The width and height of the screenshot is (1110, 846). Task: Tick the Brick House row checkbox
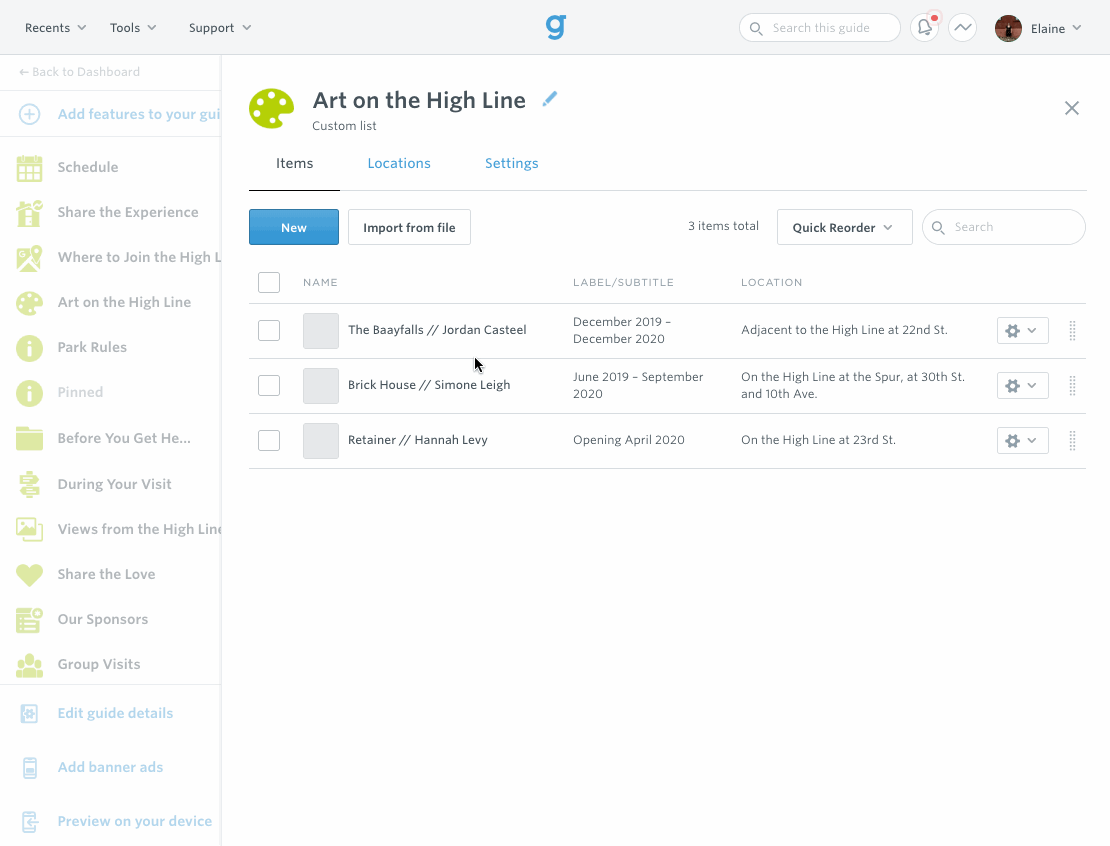coord(269,385)
